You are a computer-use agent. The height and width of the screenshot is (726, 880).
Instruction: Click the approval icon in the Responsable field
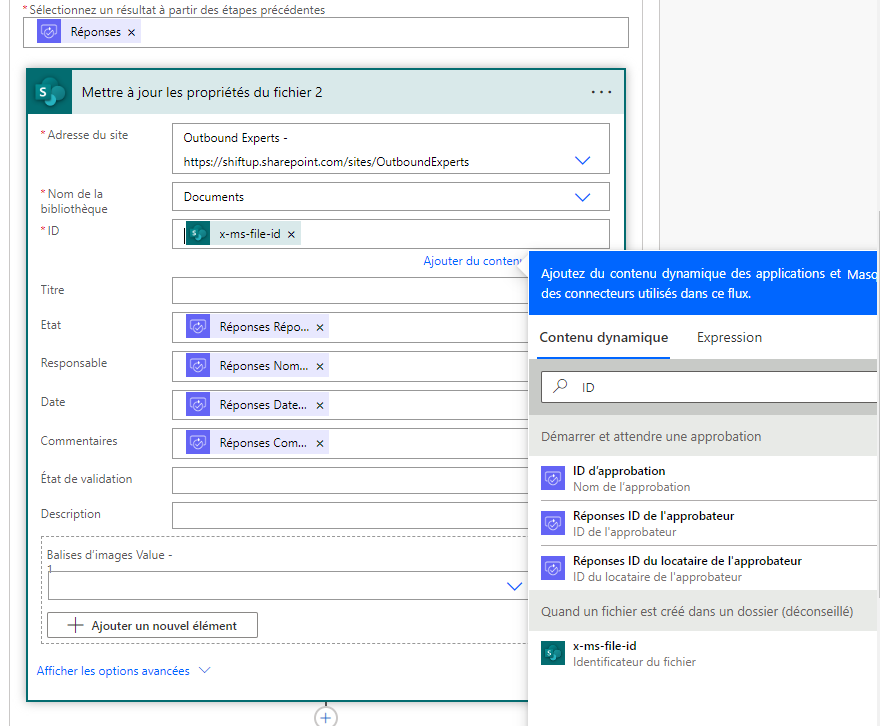point(198,365)
